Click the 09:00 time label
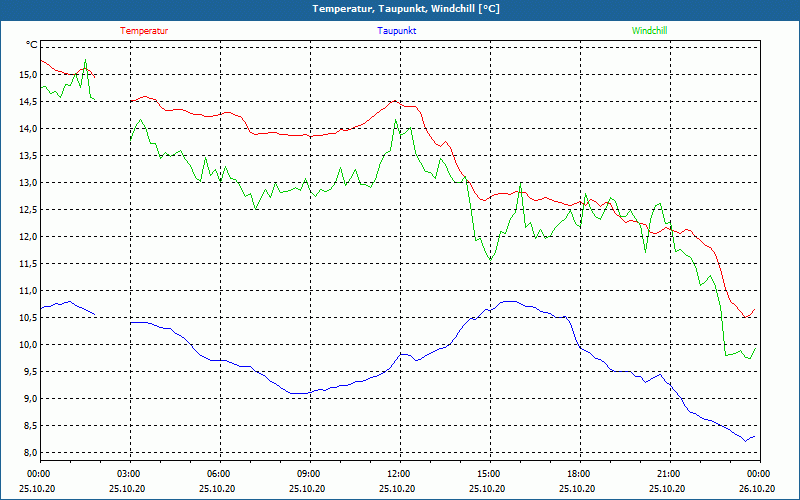 (310, 473)
